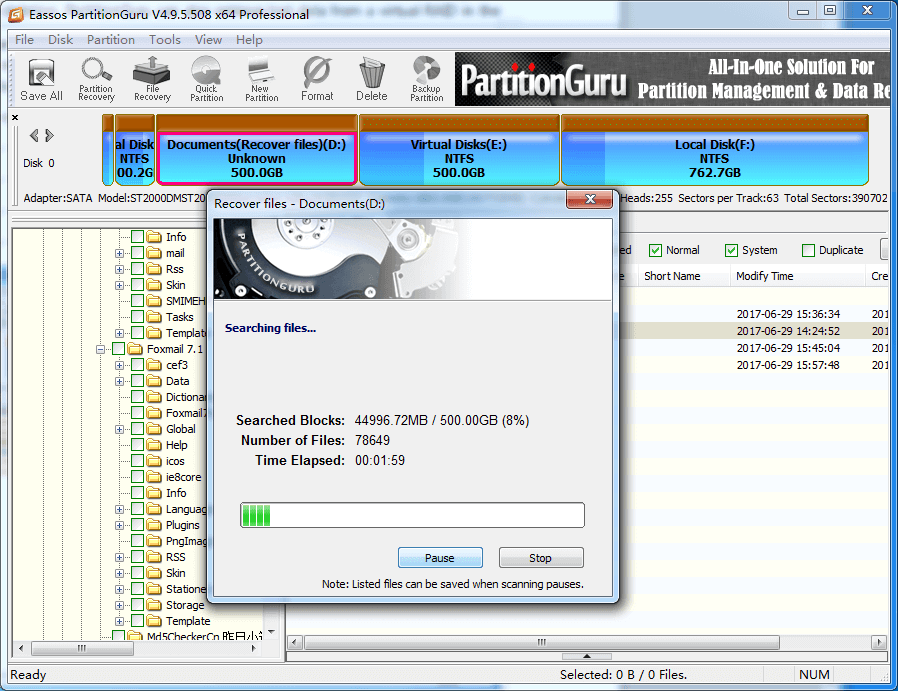Select the Virtual Disks(E:) partition block
This screenshot has width=898, height=691.
[x=459, y=158]
